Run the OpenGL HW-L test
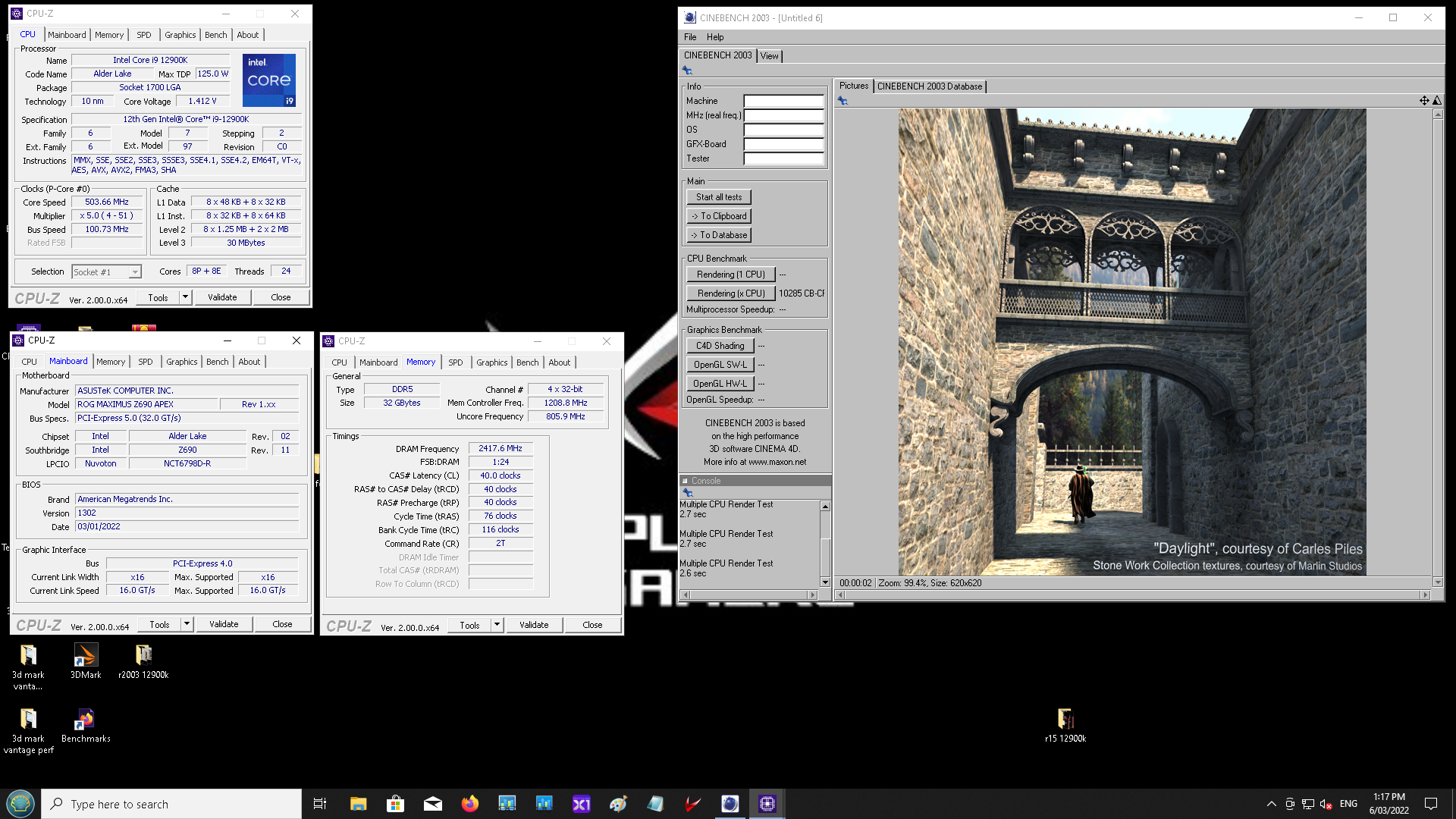The height and width of the screenshot is (819, 1456). click(720, 384)
